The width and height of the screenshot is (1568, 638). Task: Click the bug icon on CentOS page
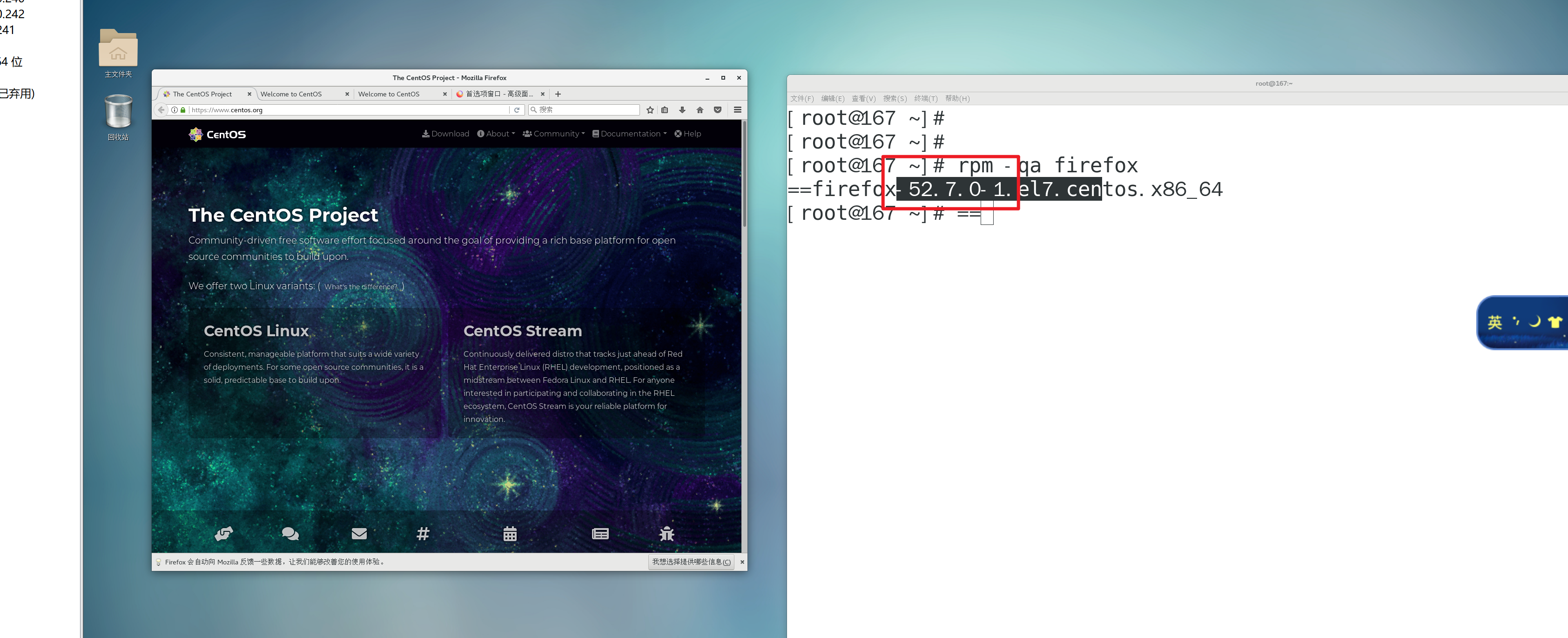click(667, 534)
